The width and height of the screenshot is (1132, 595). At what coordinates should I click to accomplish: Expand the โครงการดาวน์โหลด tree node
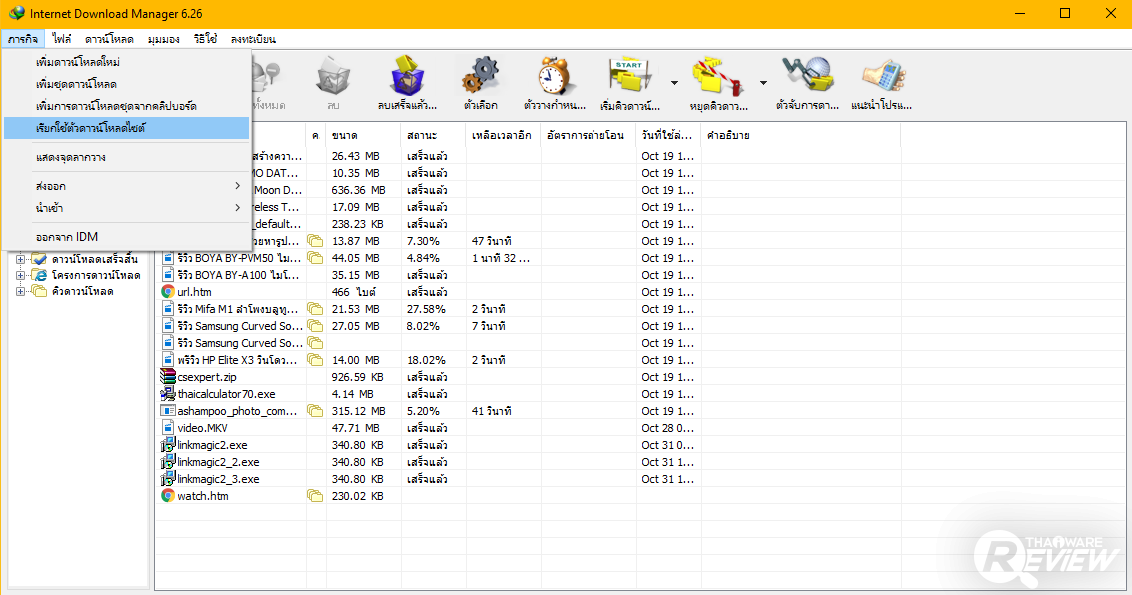coord(20,275)
